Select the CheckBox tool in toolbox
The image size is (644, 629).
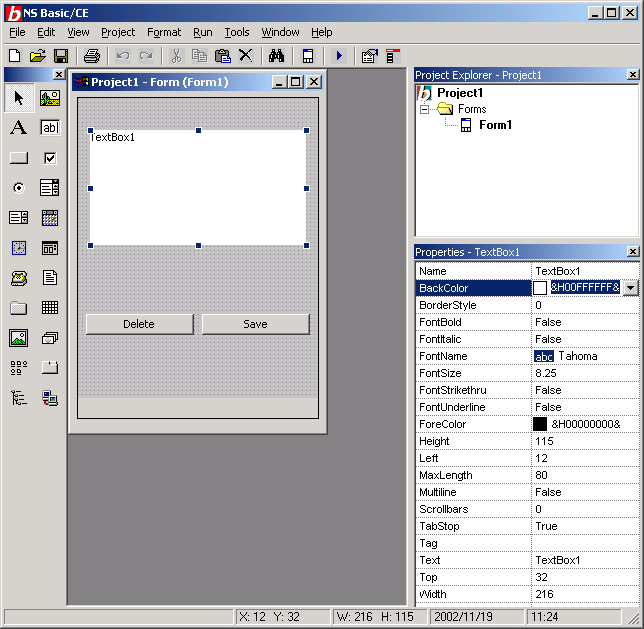pyautogui.click(x=50, y=158)
